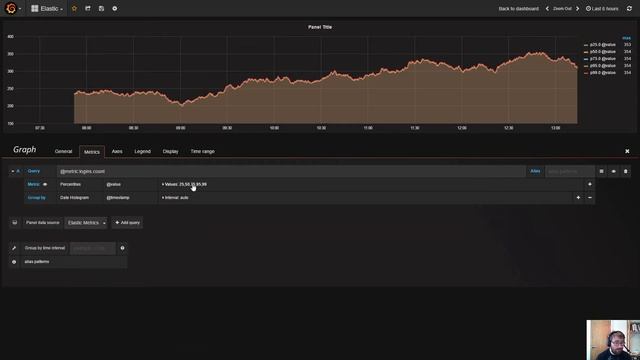Screen dimensions: 640x360
Task: Sort legend by max column
Action: click(x=626, y=38)
